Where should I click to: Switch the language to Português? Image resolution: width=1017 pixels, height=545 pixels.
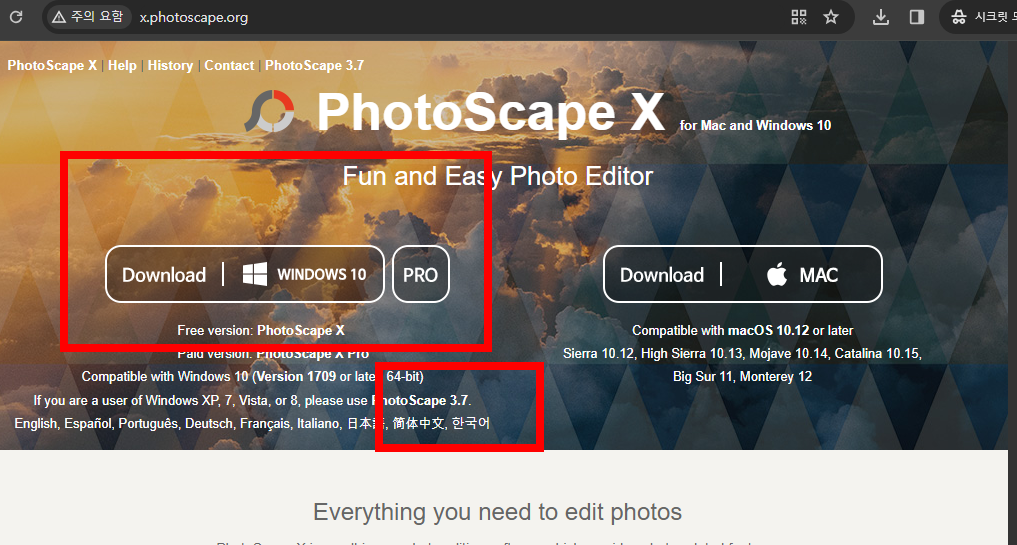[148, 424]
